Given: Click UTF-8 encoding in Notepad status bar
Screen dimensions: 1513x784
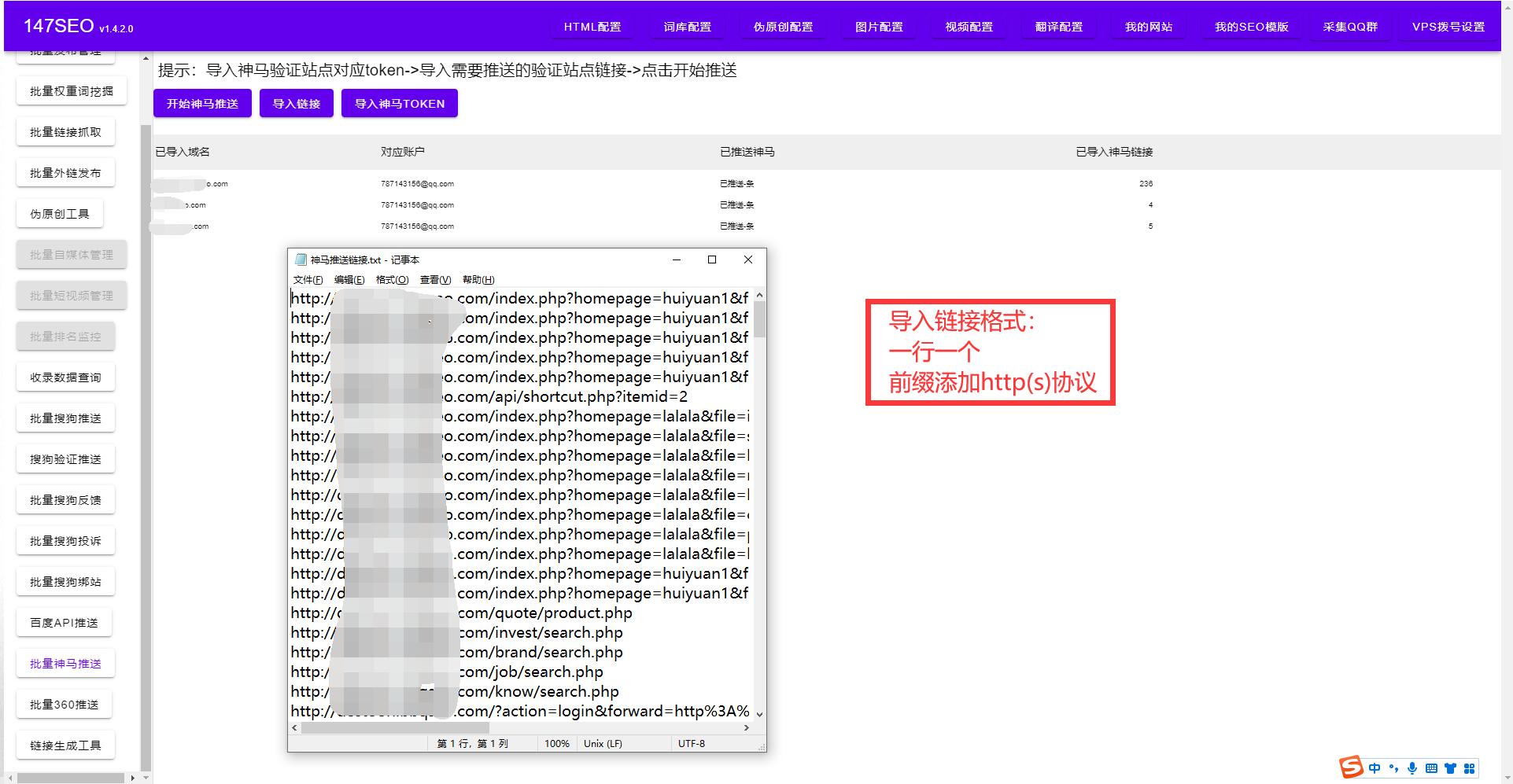Looking at the screenshot, I should [x=692, y=744].
